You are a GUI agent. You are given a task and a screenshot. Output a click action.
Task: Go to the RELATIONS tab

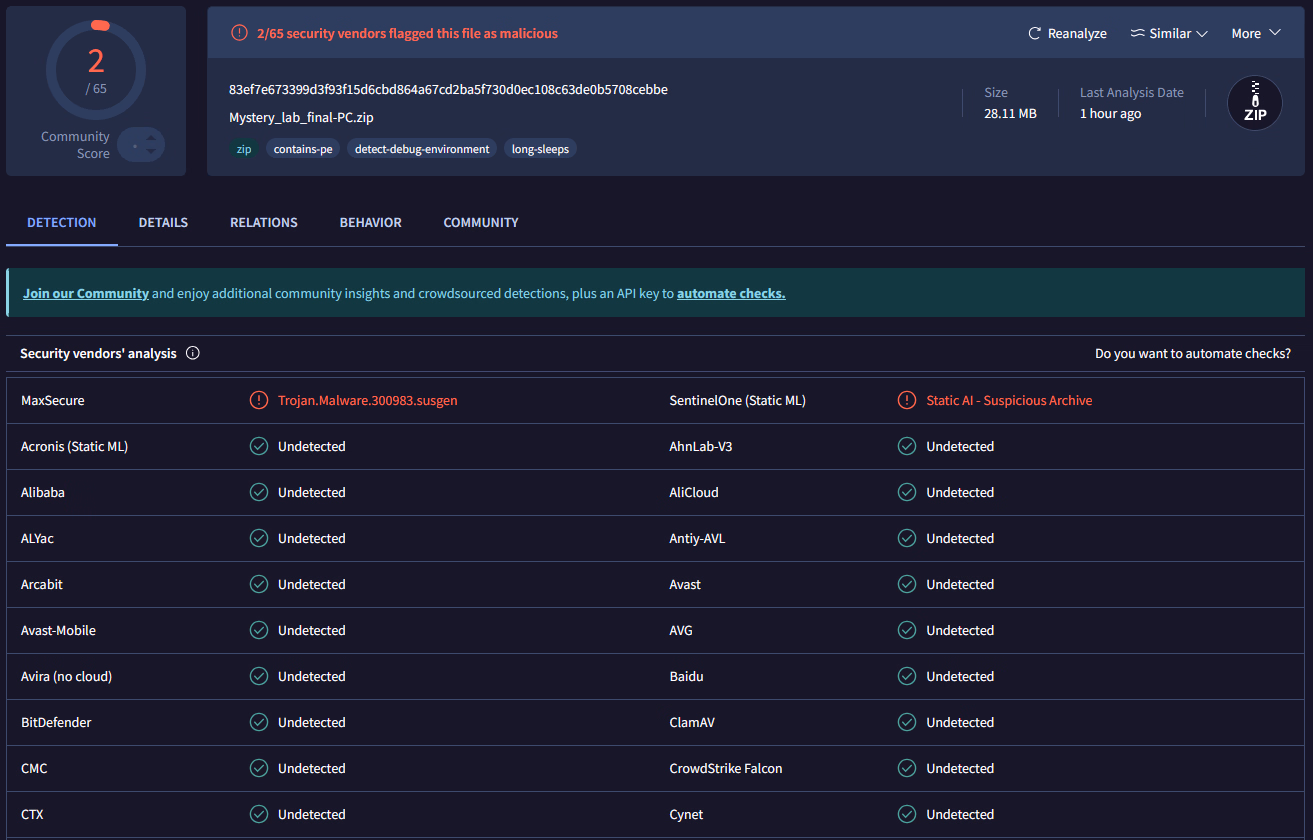tap(264, 222)
